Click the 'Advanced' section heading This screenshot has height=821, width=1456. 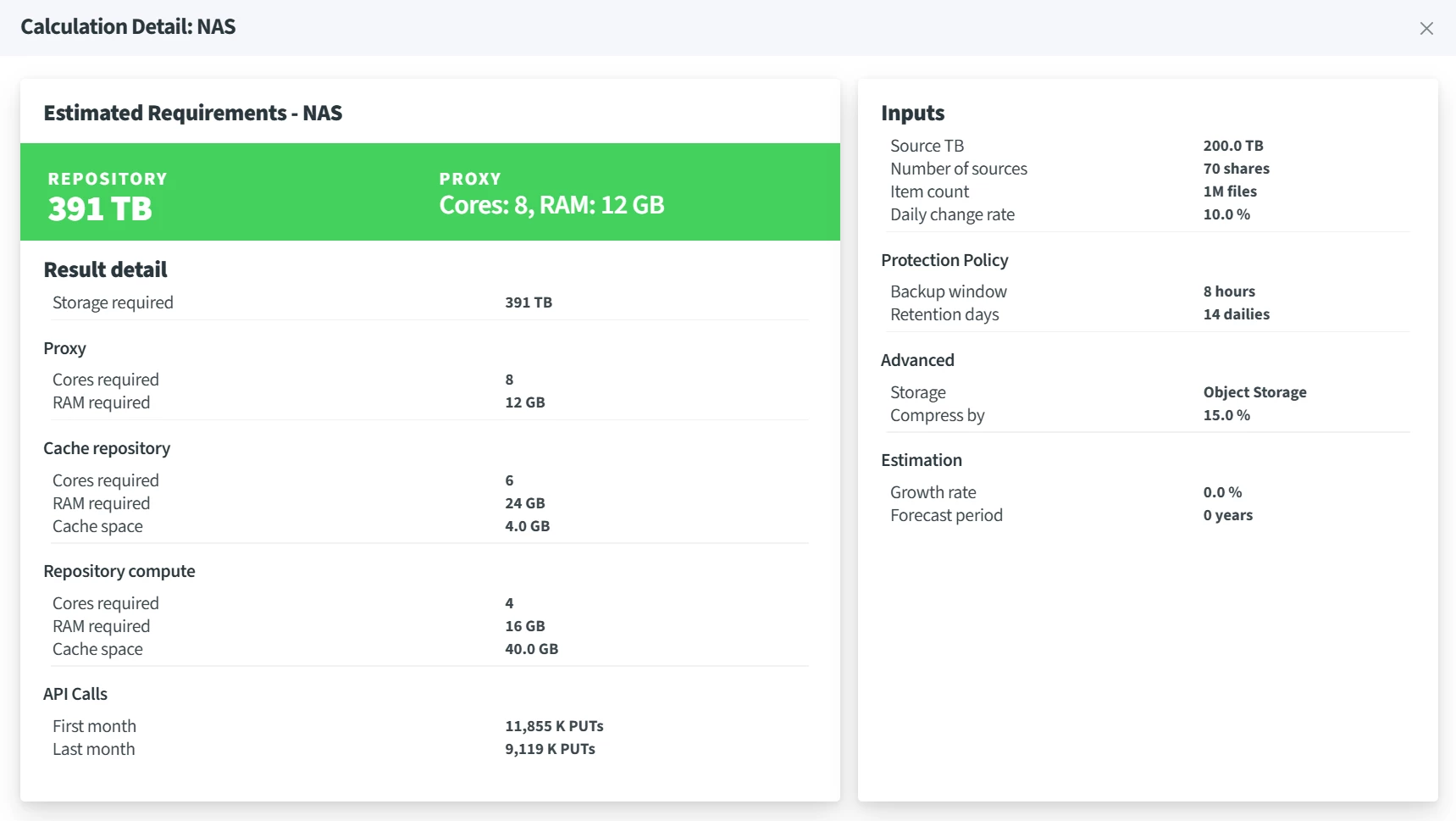pos(917,360)
